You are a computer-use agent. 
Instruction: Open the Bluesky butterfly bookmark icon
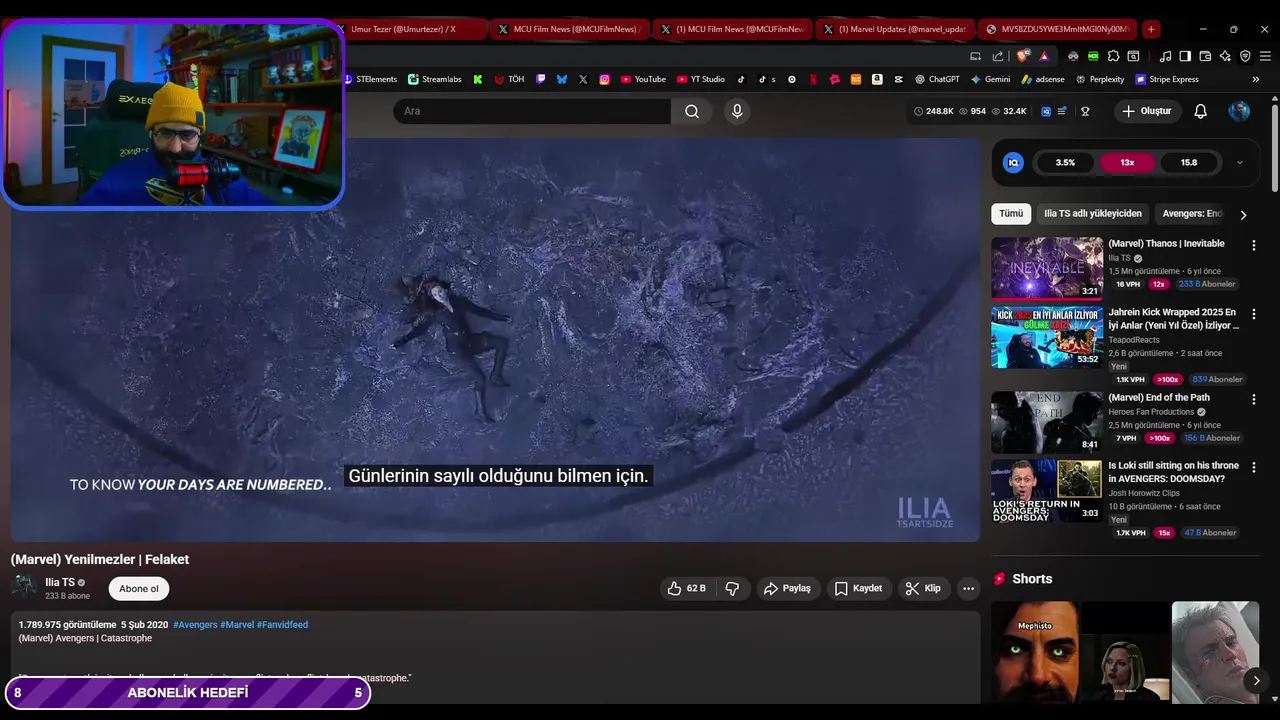562,79
